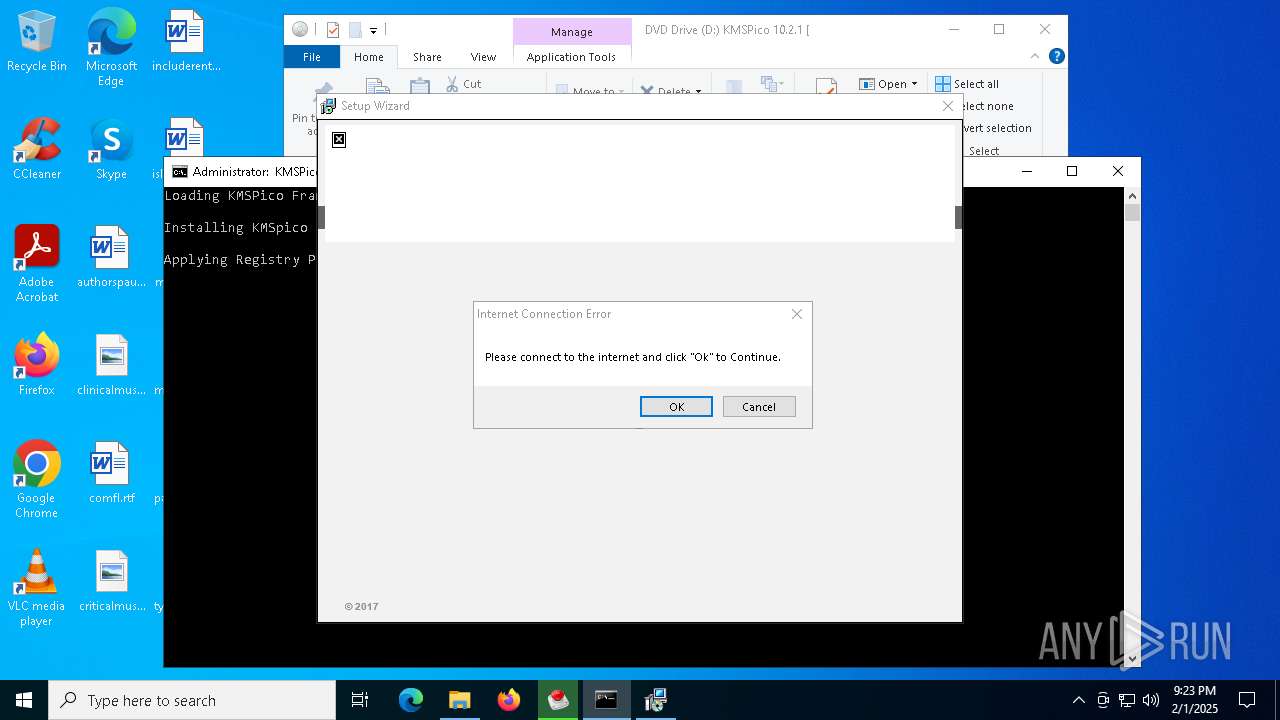
Task: Open Customize Quick Access Toolbar dropdown
Action: pos(373,31)
